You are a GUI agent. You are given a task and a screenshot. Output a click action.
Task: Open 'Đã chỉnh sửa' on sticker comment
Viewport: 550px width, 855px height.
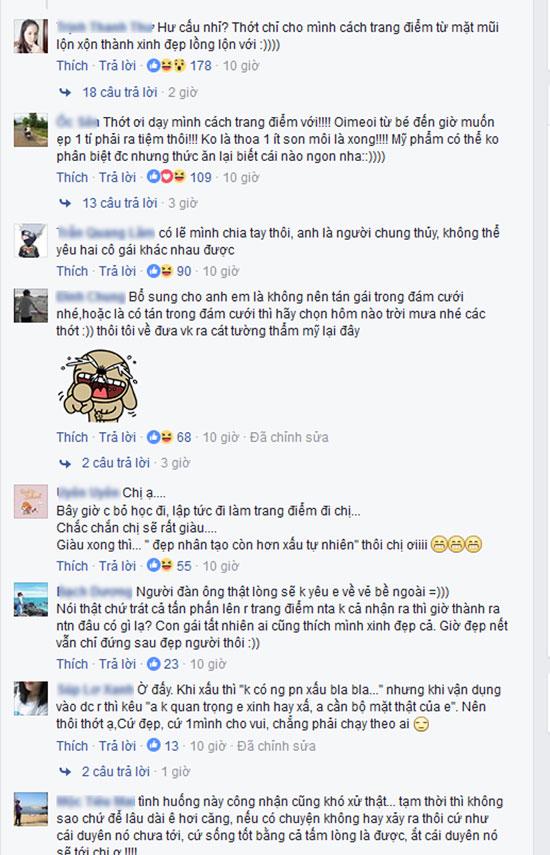(x=289, y=437)
